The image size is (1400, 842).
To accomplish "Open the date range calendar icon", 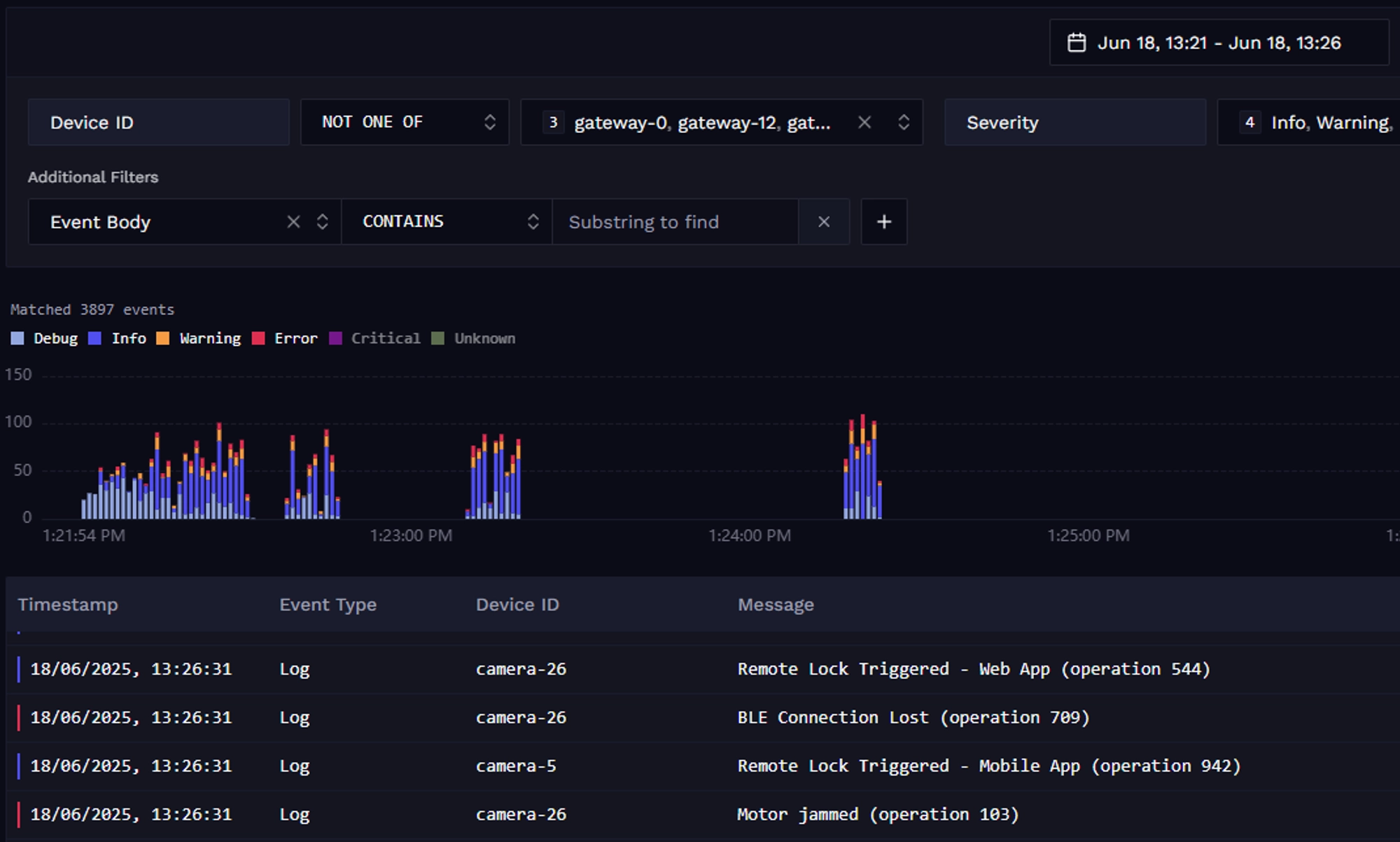I will pyautogui.click(x=1076, y=43).
